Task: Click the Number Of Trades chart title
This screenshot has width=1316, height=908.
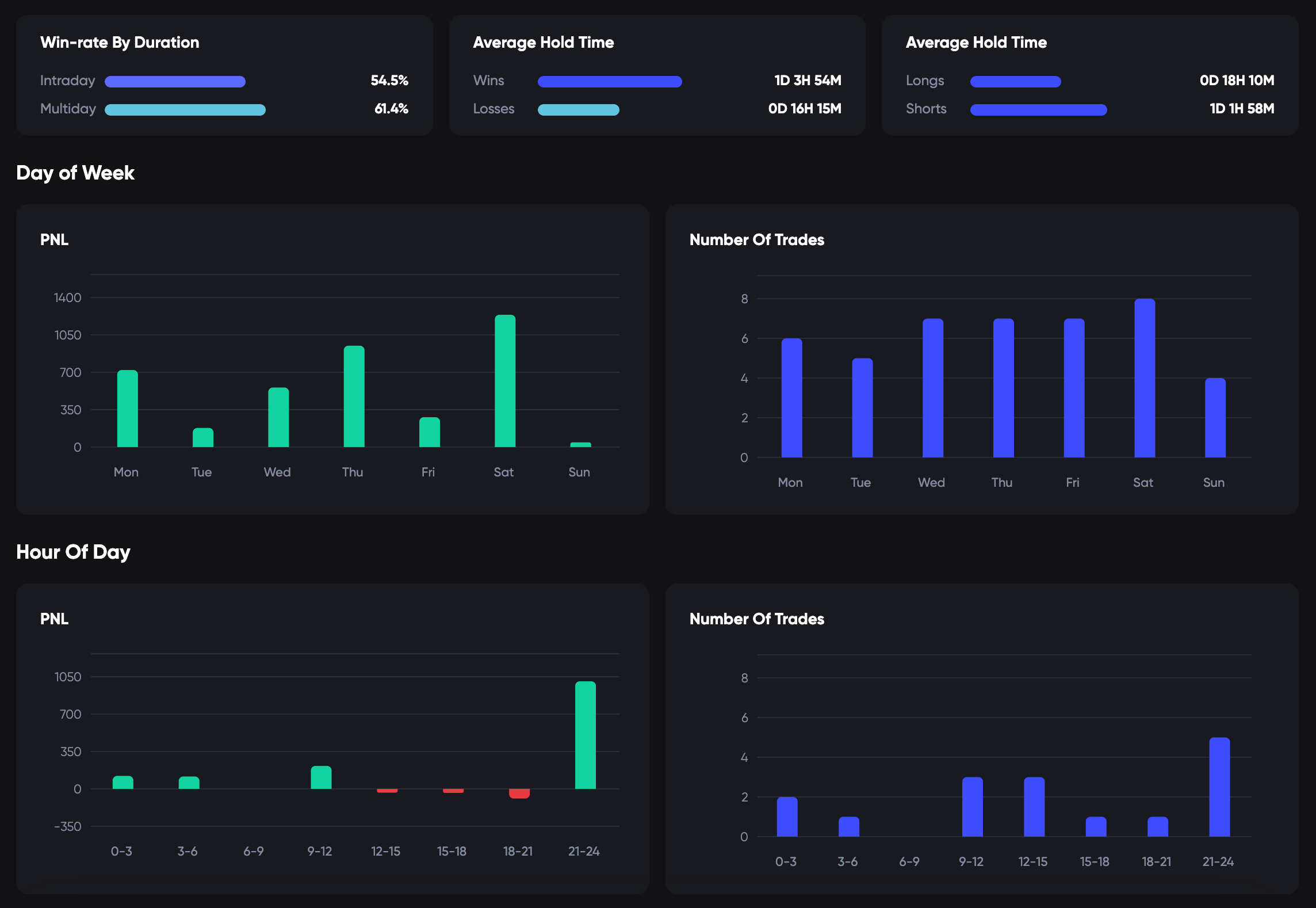Action: (x=756, y=239)
